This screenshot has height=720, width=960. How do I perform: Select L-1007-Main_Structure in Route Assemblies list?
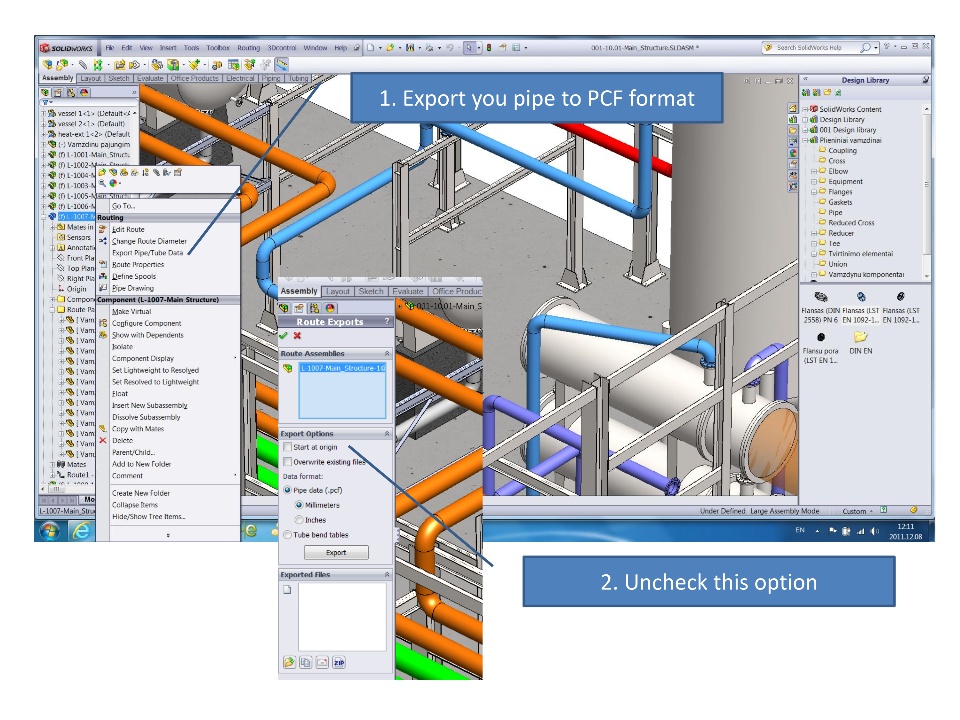tap(343, 368)
